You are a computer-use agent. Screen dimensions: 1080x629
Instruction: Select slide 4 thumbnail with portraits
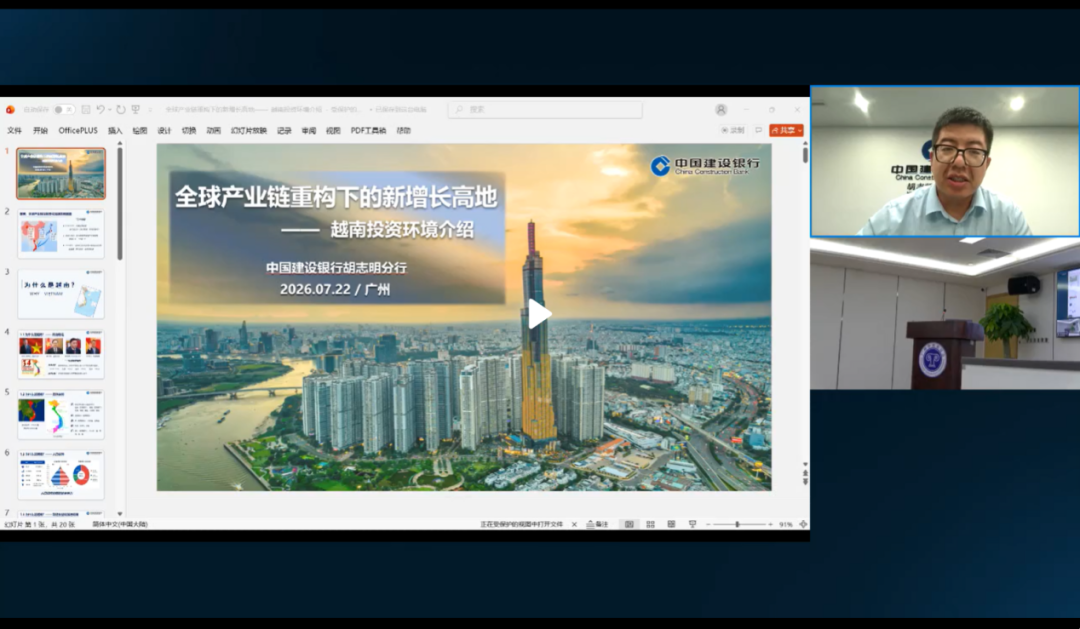point(61,354)
